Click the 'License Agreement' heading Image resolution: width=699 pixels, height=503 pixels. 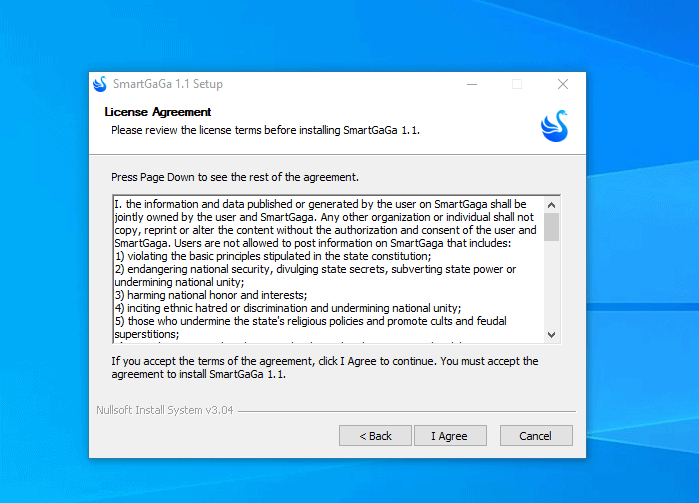pyautogui.click(x=158, y=112)
